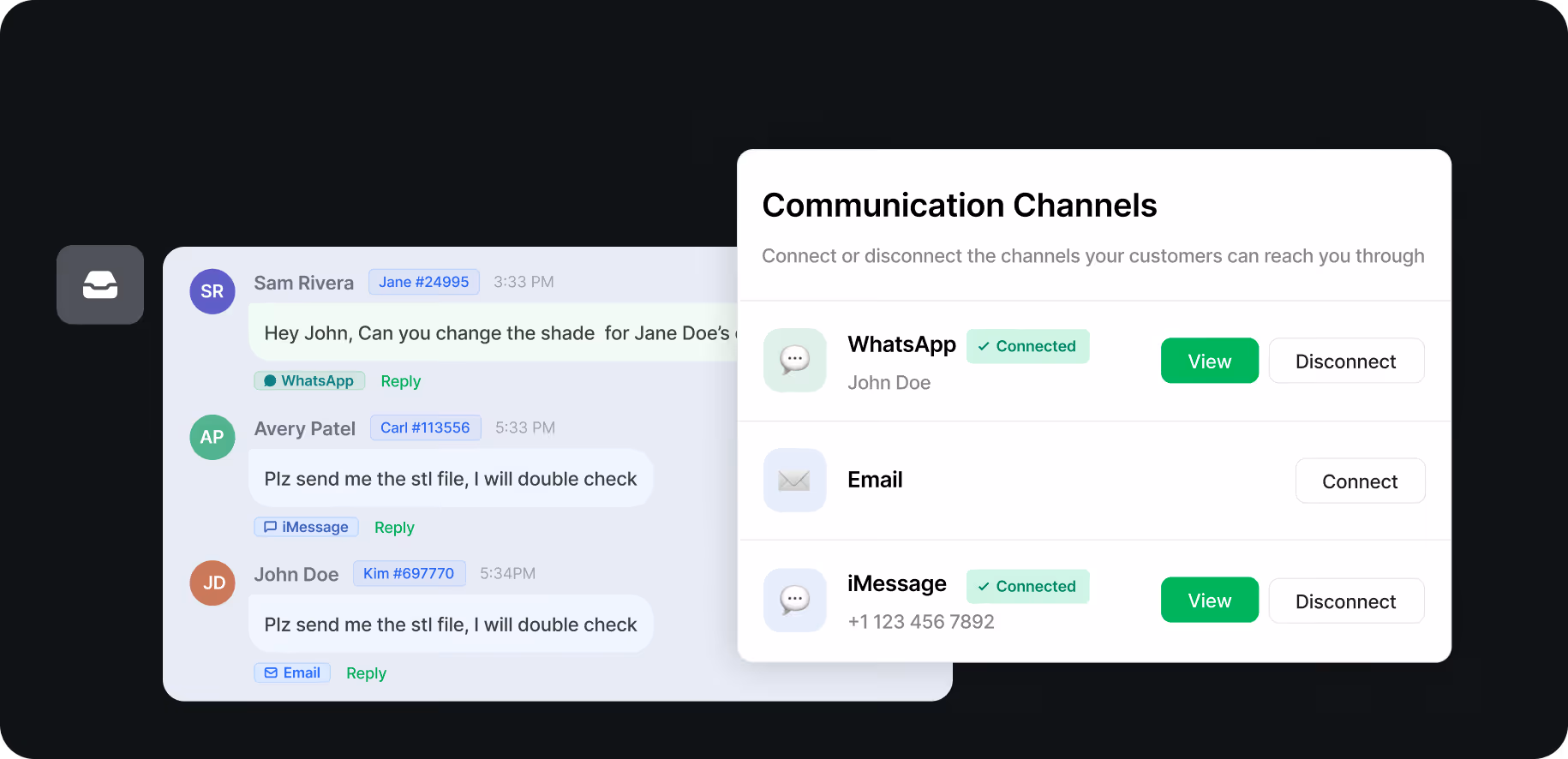View the WhatsApp channel

click(1210, 361)
